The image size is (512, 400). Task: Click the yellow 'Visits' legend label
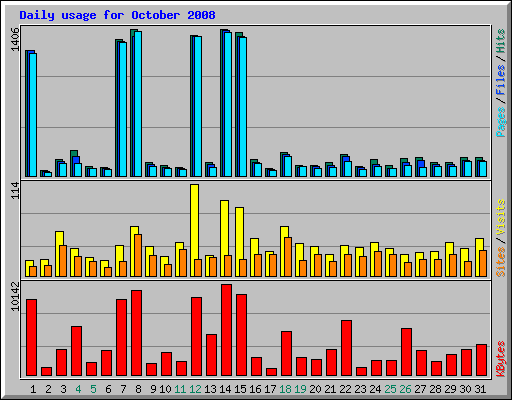[500, 217]
